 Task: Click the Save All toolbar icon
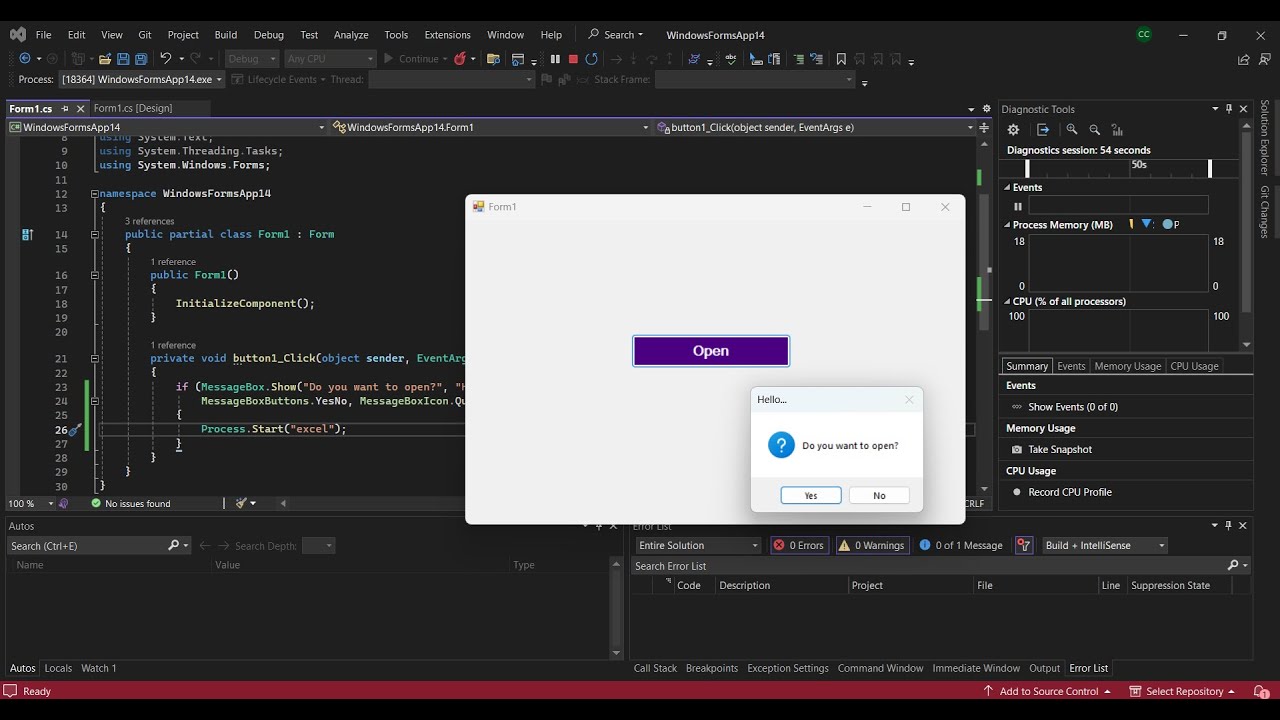(141, 59)
